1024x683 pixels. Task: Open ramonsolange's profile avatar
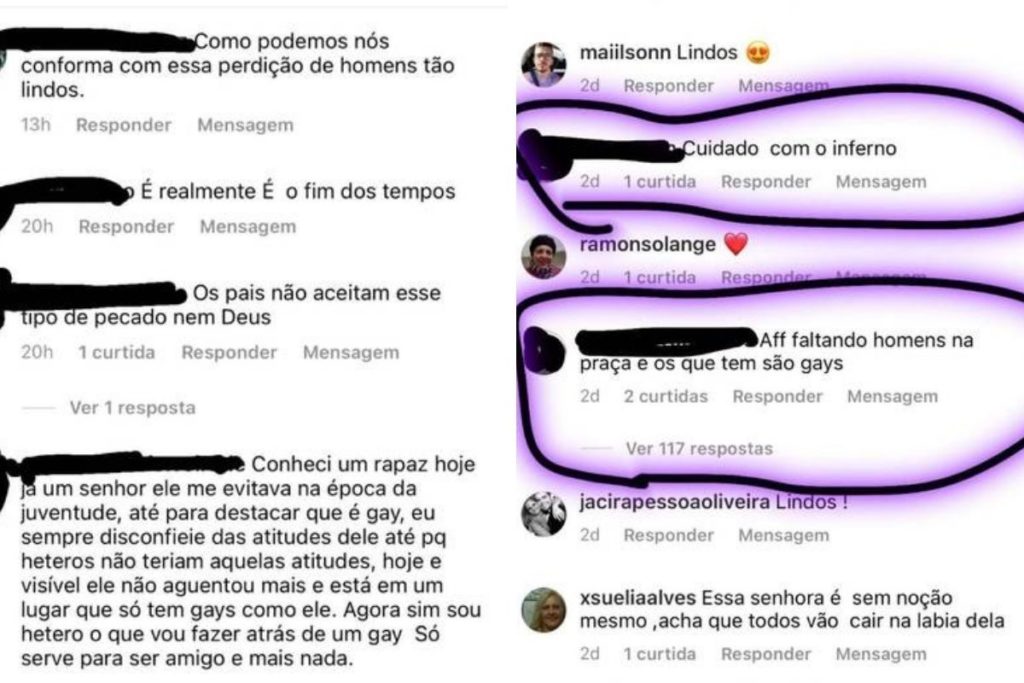[543, 257]
